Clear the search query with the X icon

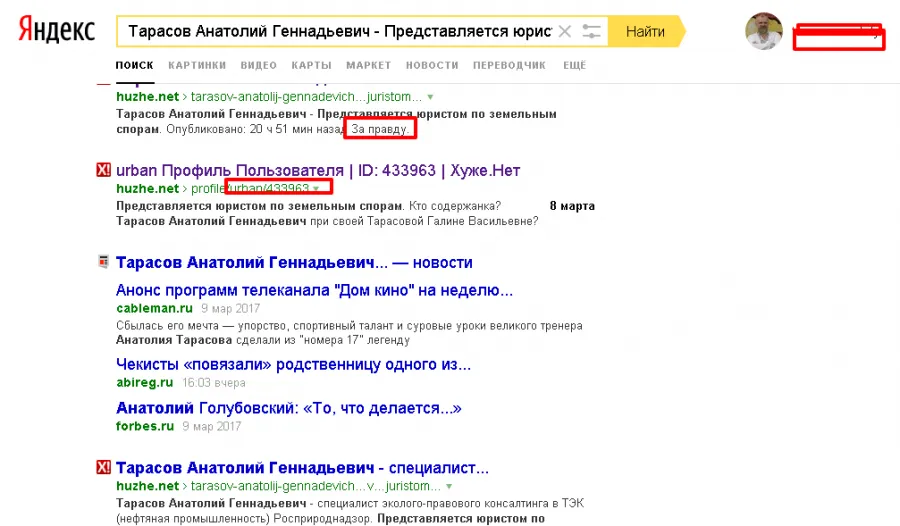click(565, 31)
